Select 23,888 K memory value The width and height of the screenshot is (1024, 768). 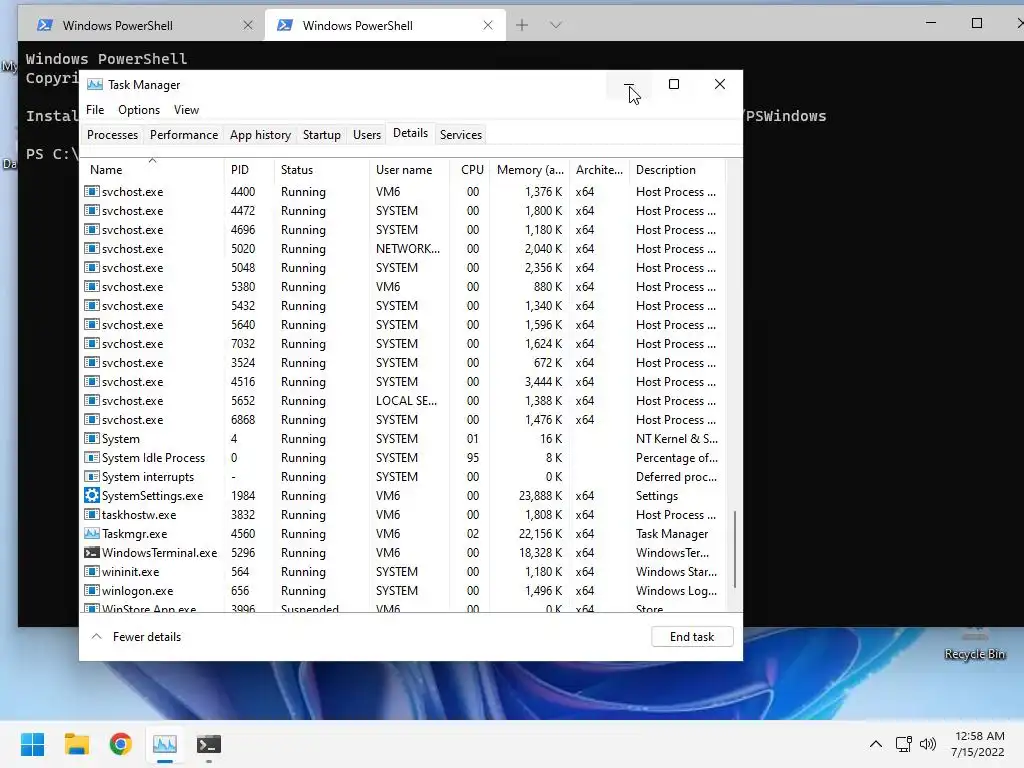[x=540, y=496]
